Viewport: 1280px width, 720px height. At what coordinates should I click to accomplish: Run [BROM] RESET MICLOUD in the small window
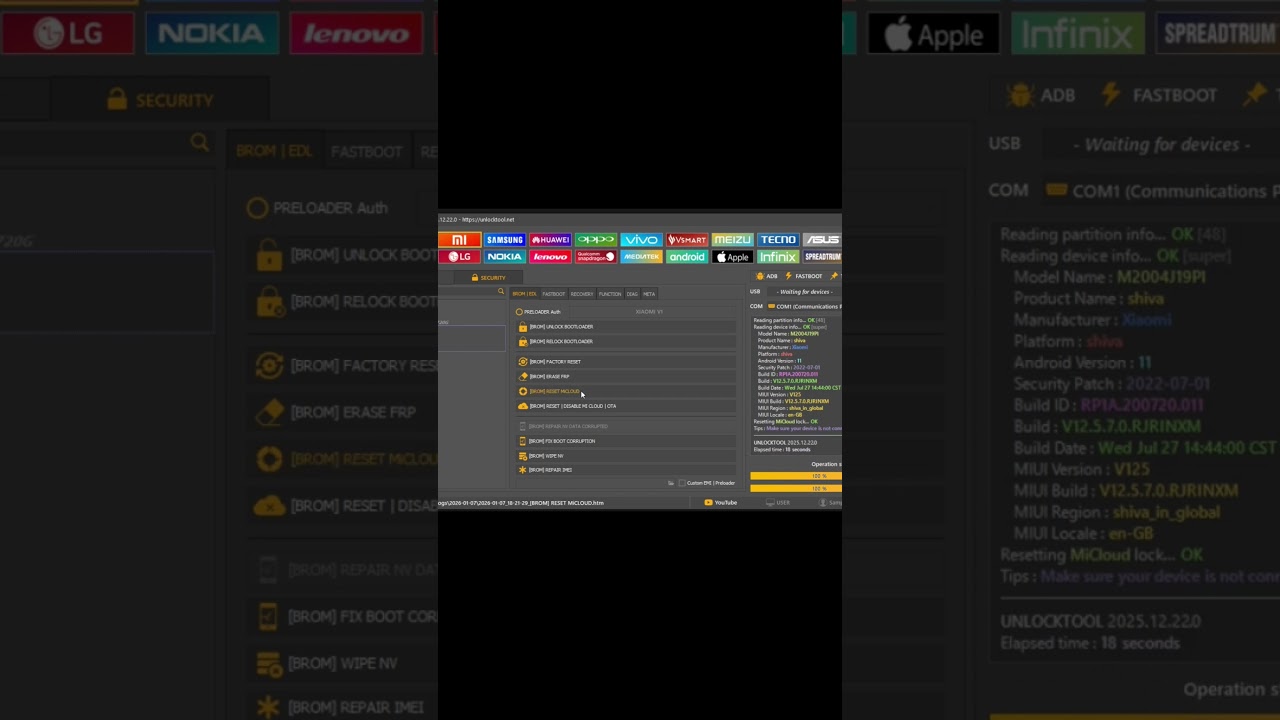pos(625,391)
